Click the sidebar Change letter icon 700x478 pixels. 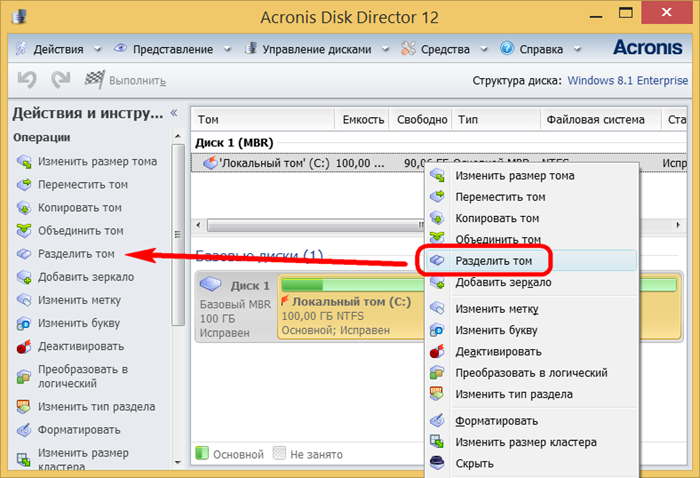(24, 323)
